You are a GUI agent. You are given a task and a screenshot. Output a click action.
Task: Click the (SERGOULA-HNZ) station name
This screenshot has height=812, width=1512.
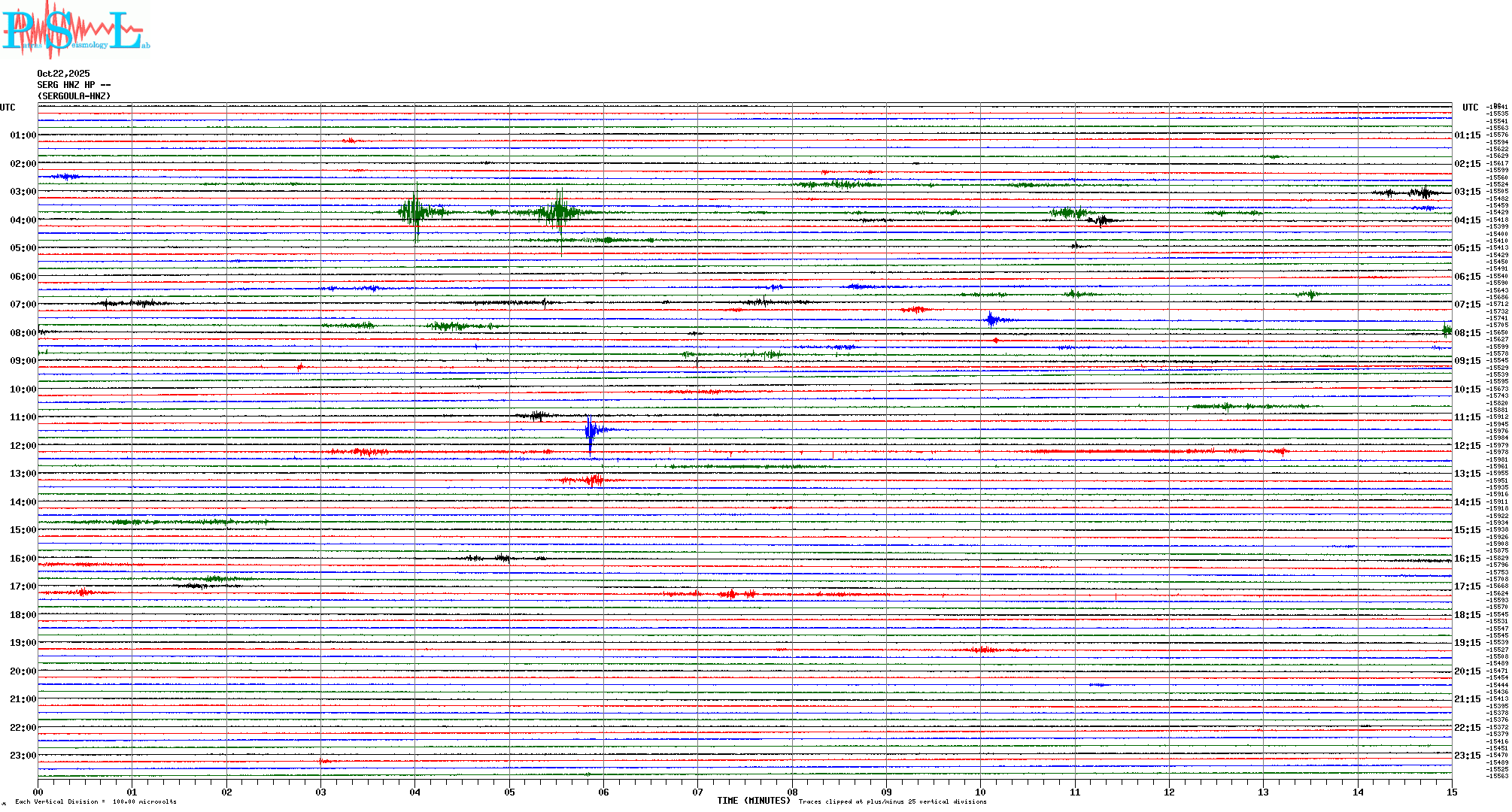point(74,96)
